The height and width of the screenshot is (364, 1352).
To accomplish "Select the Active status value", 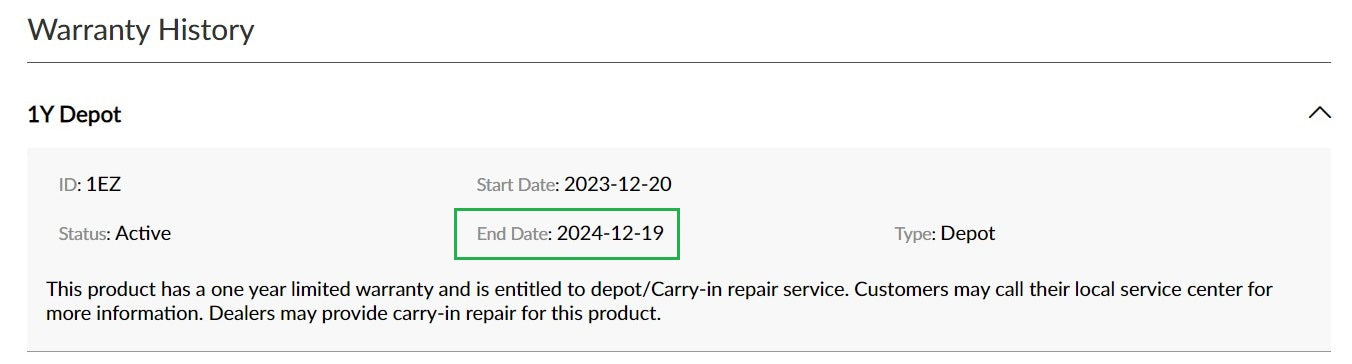I will click(143, 233).
